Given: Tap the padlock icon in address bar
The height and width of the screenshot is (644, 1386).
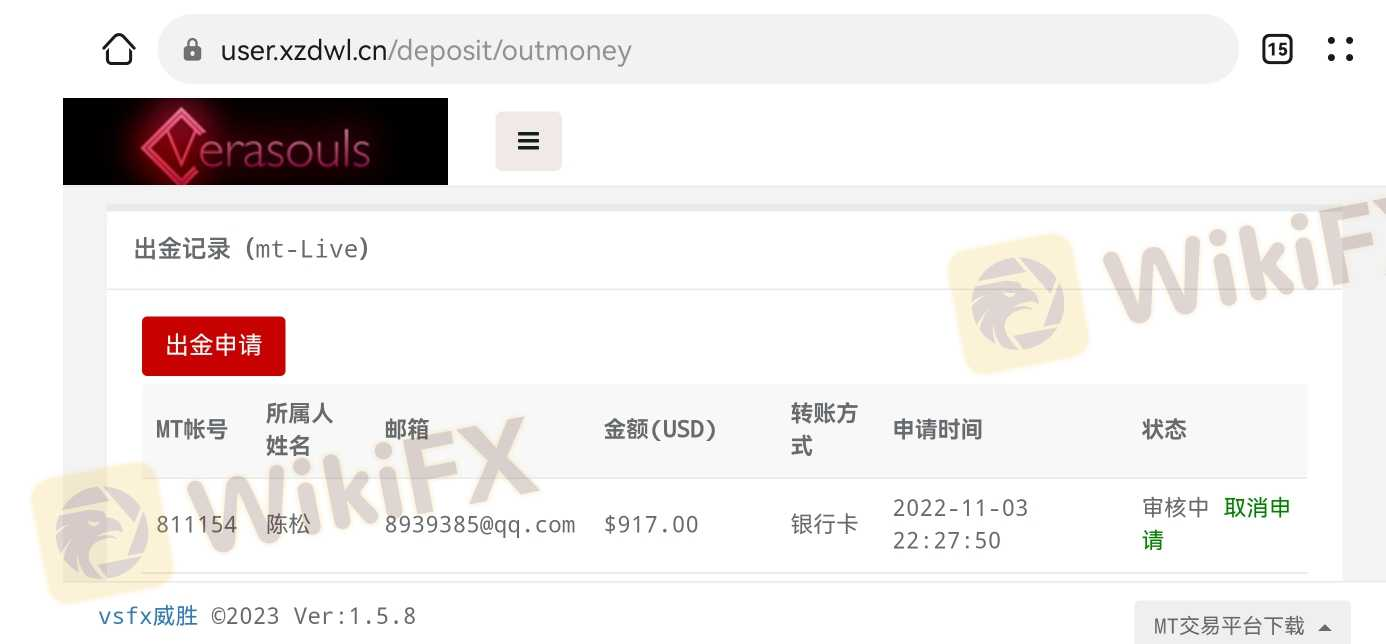Looking at the screenshot, I should point(193,50).
